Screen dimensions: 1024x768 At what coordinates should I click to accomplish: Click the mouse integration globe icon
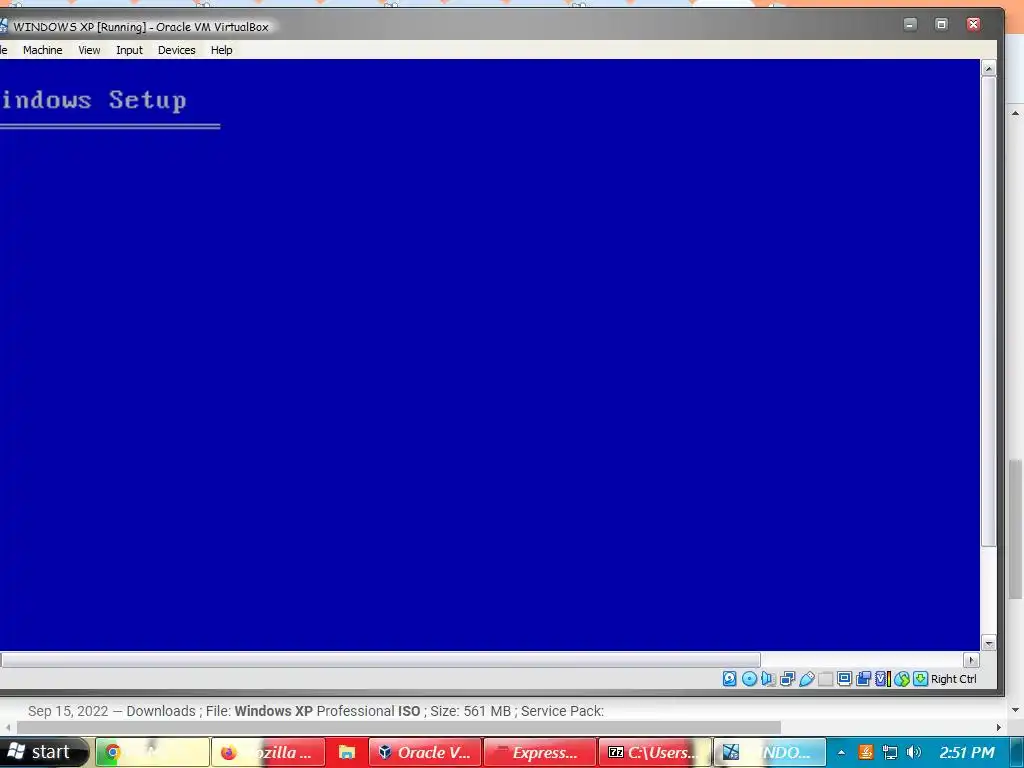[x=902, y=679]
